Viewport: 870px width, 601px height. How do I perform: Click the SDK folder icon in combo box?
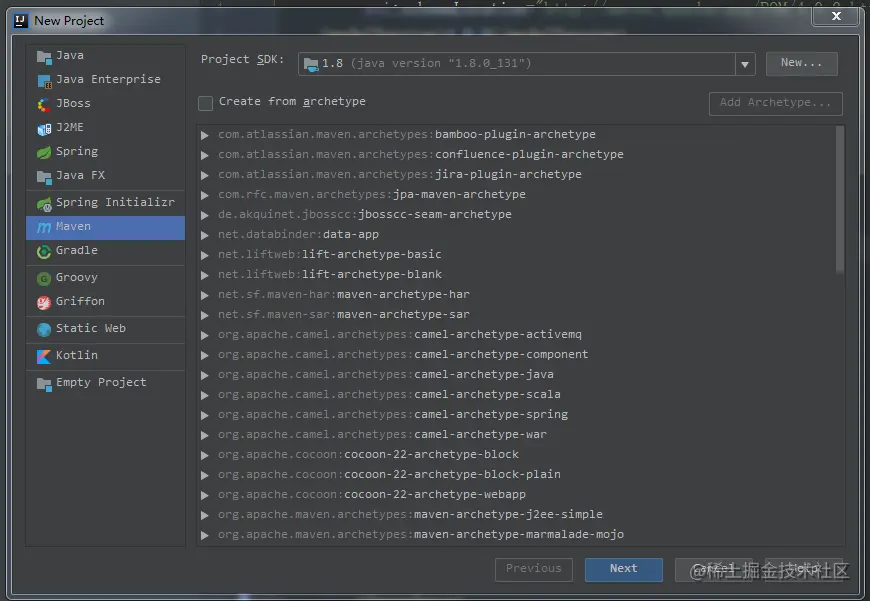[x=311, y=64]
